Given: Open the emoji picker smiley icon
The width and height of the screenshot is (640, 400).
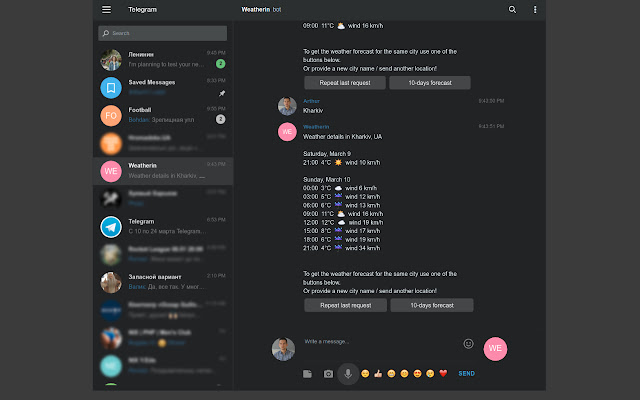Looking at the screenshot, I should 468,344.
